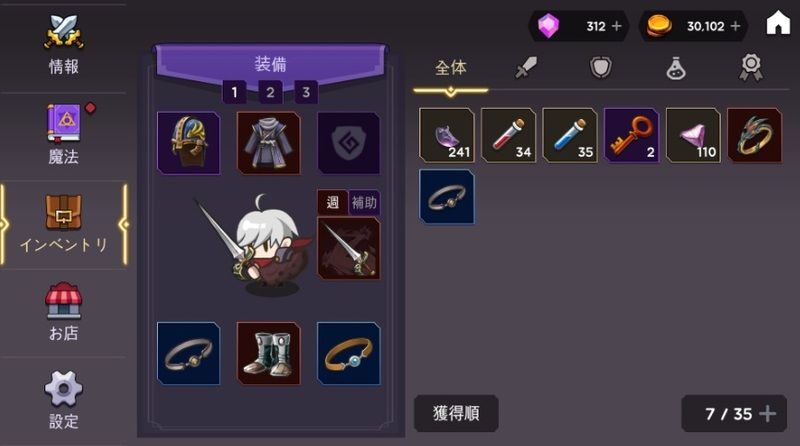800x446 pixels.
Task: Select the equipped boots slot
Action: click(268, 353)
